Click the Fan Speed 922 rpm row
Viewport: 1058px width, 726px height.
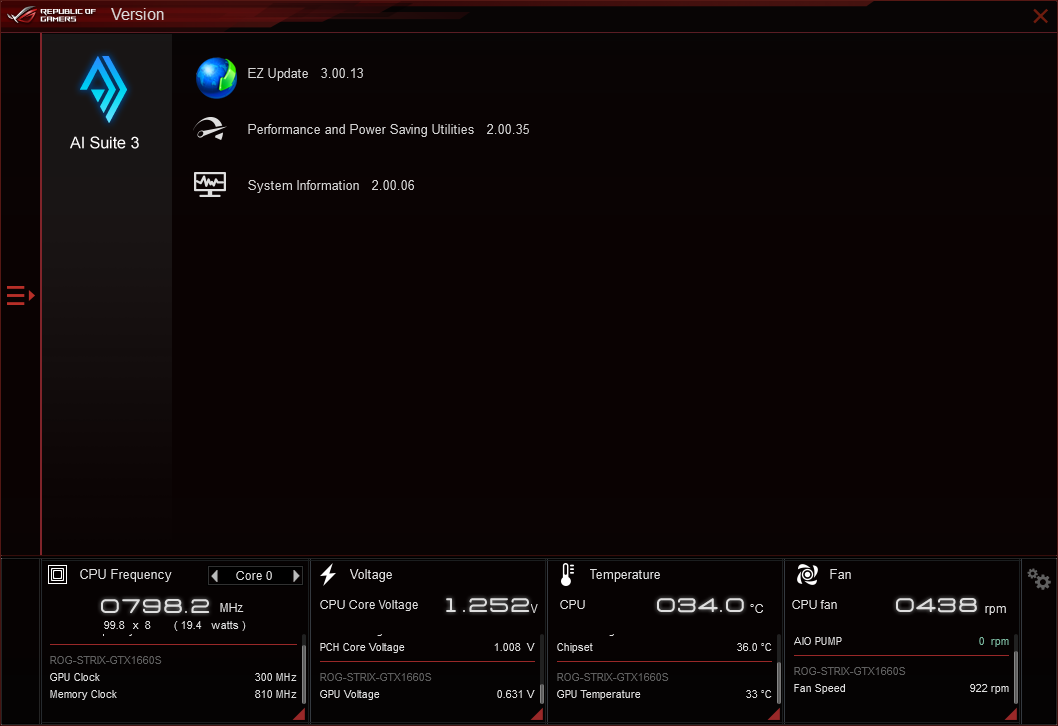click(x=901, y=688)
